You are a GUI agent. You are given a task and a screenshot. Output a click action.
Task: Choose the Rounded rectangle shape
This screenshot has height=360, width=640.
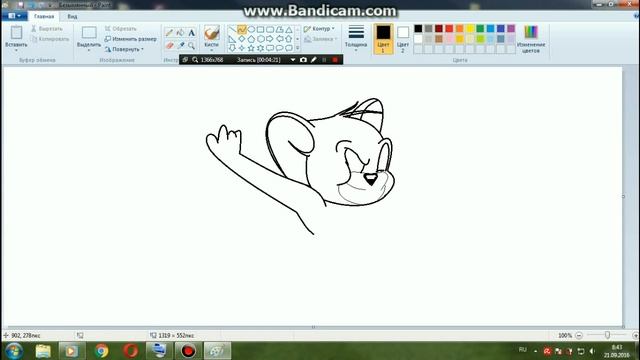270,29
